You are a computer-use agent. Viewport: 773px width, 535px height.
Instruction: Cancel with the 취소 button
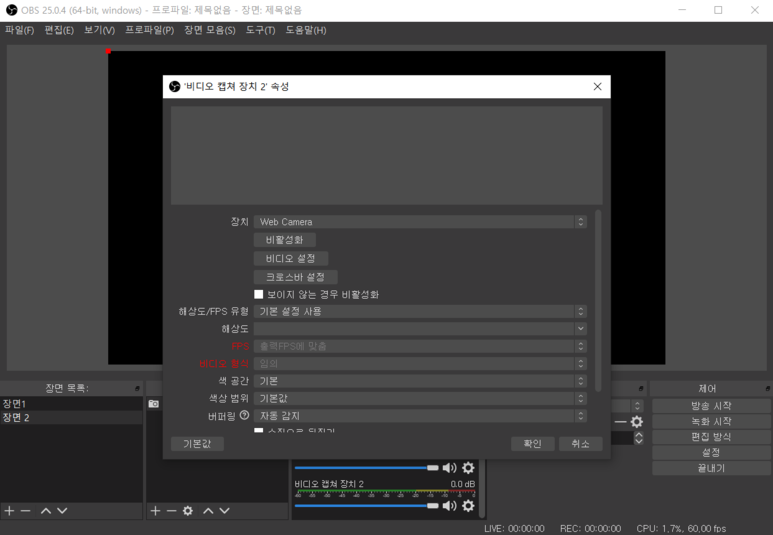tap(580, 444)
